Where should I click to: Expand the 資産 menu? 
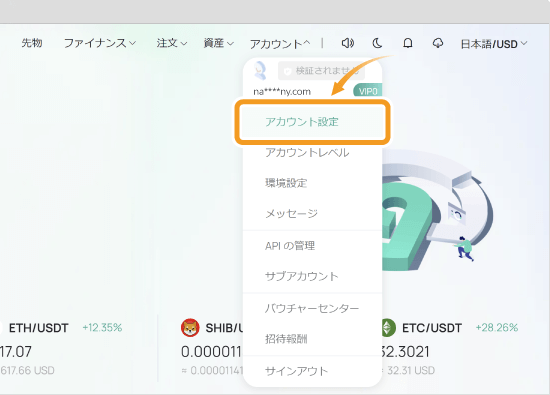[x=219, y=43]
